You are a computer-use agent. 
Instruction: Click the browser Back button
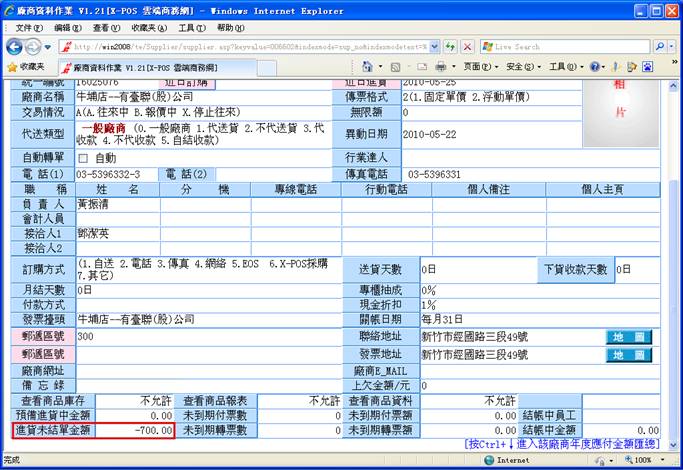(15, 47)
